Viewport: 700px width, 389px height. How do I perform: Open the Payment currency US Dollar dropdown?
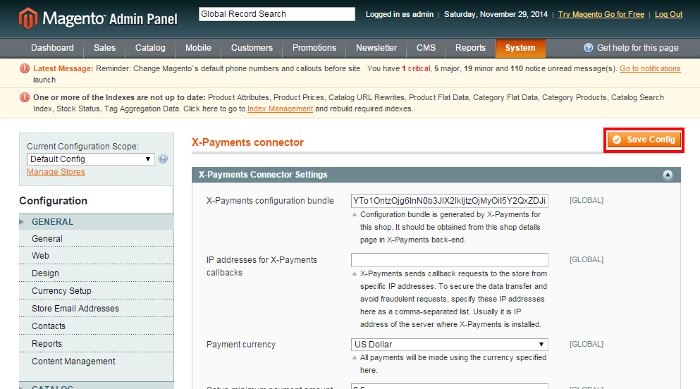[450, 344]
